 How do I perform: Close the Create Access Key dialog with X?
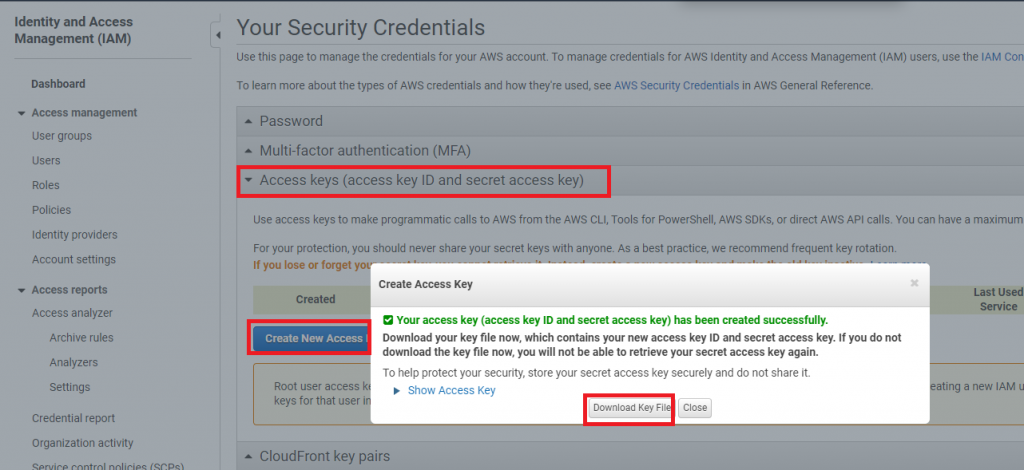point(914,284)
